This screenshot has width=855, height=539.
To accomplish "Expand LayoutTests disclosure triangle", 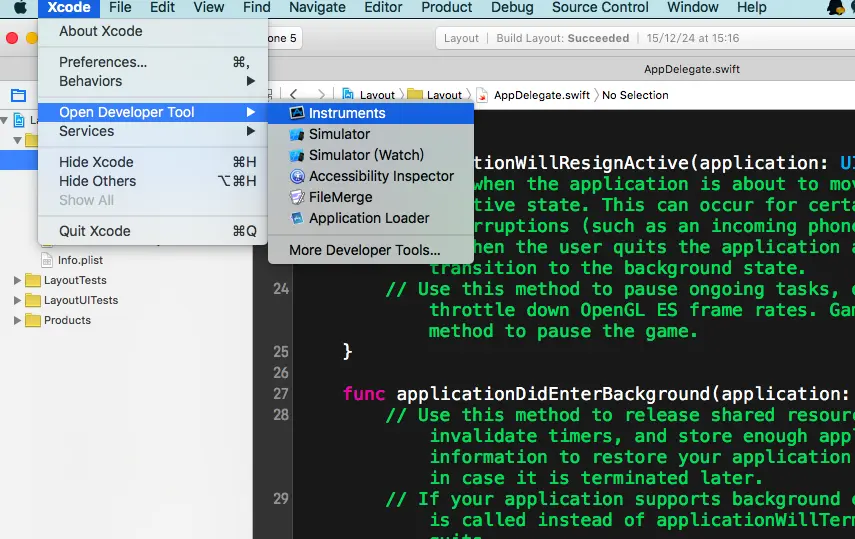I will [x=17, y=280].
